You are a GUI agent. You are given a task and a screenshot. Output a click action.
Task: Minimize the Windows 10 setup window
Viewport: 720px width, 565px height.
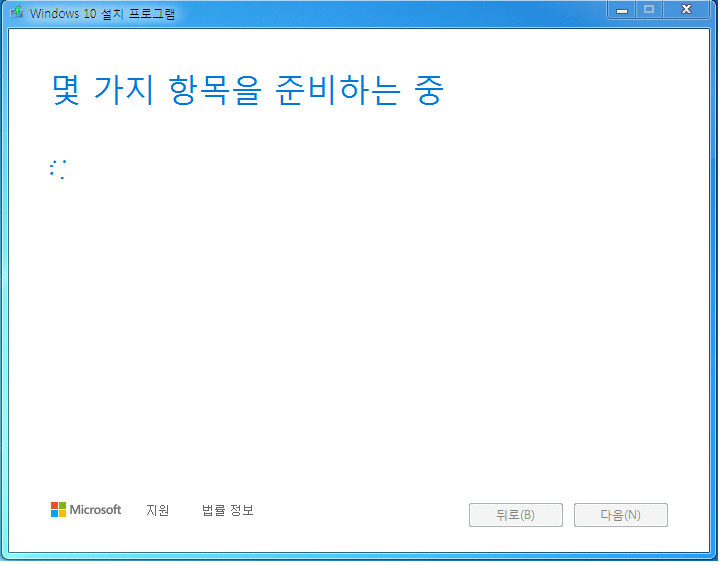pyautogui.click(x=623, y=10)
